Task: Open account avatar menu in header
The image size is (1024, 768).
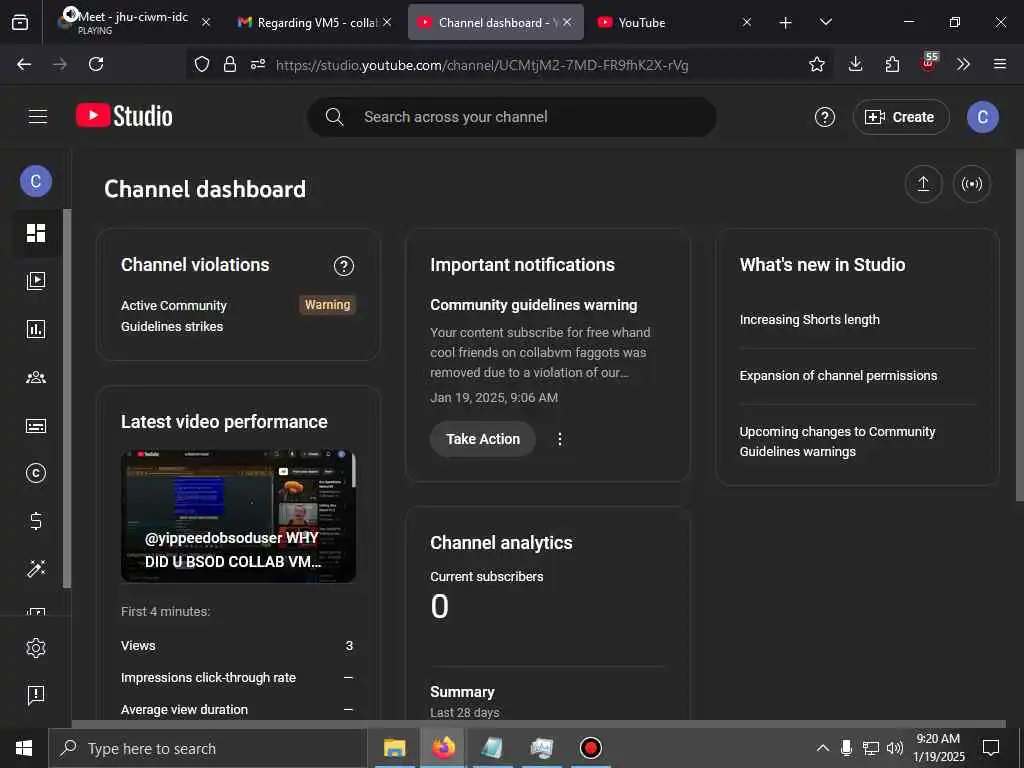Action: (x=983, y=117)
